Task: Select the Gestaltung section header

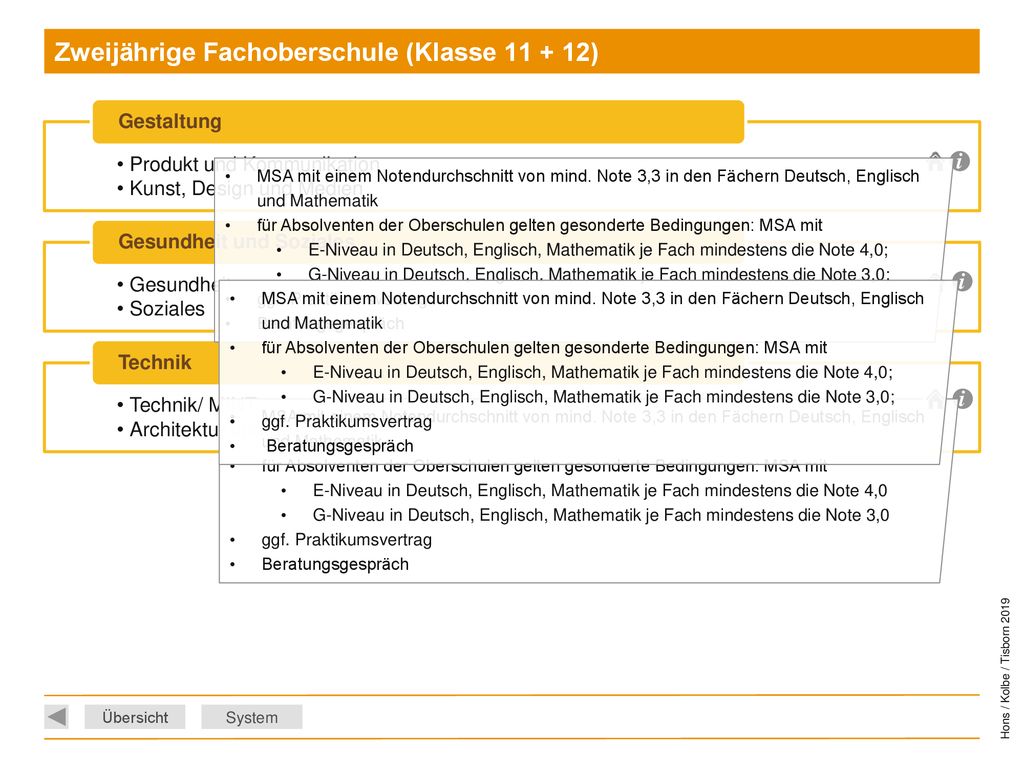Action: click(418, 121)
